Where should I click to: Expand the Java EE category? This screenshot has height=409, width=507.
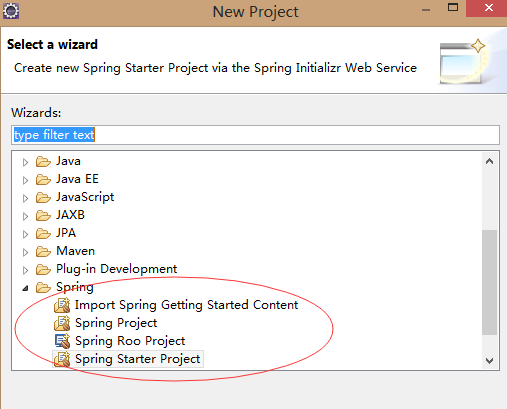[25, 180]
